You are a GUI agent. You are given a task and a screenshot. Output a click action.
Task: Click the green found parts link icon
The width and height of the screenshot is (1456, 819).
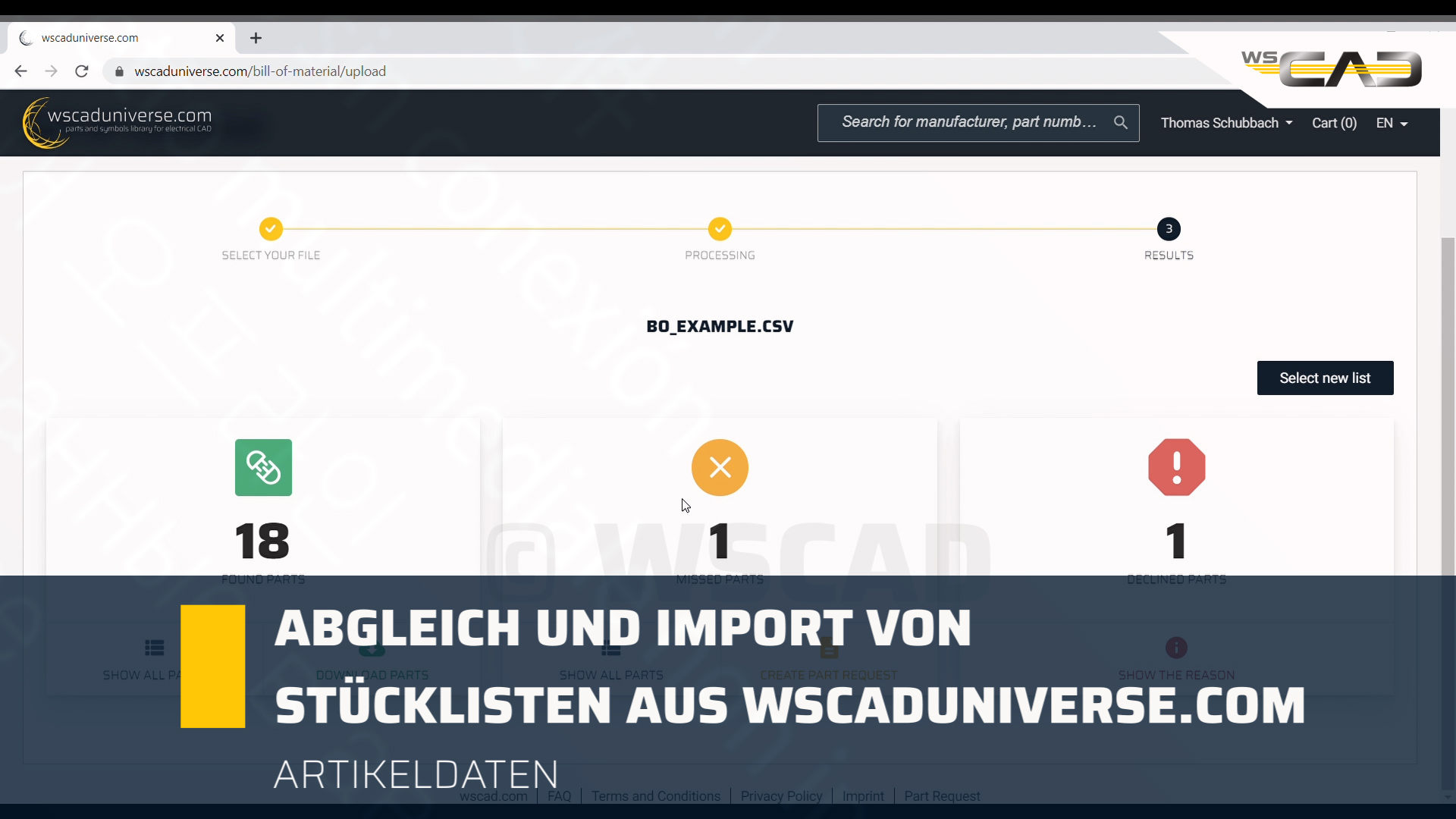(263, 467)
